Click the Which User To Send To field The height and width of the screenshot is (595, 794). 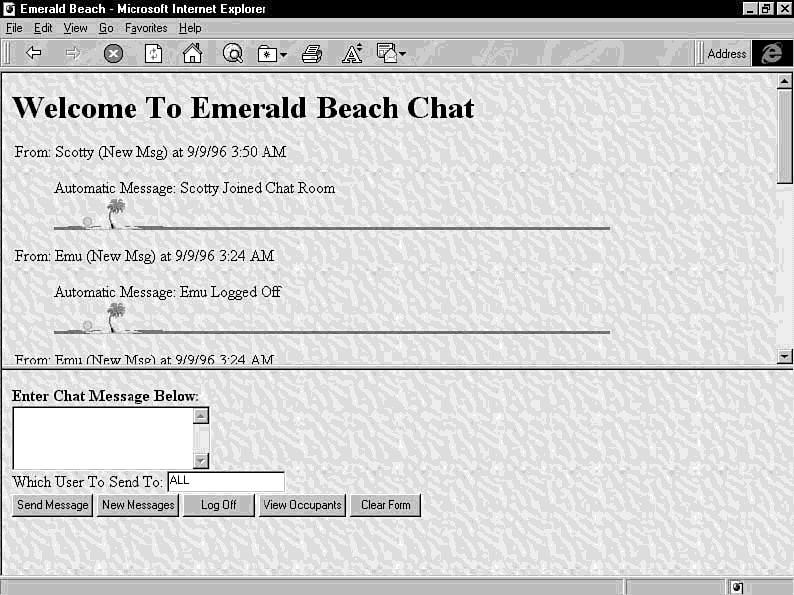point(225,482)
